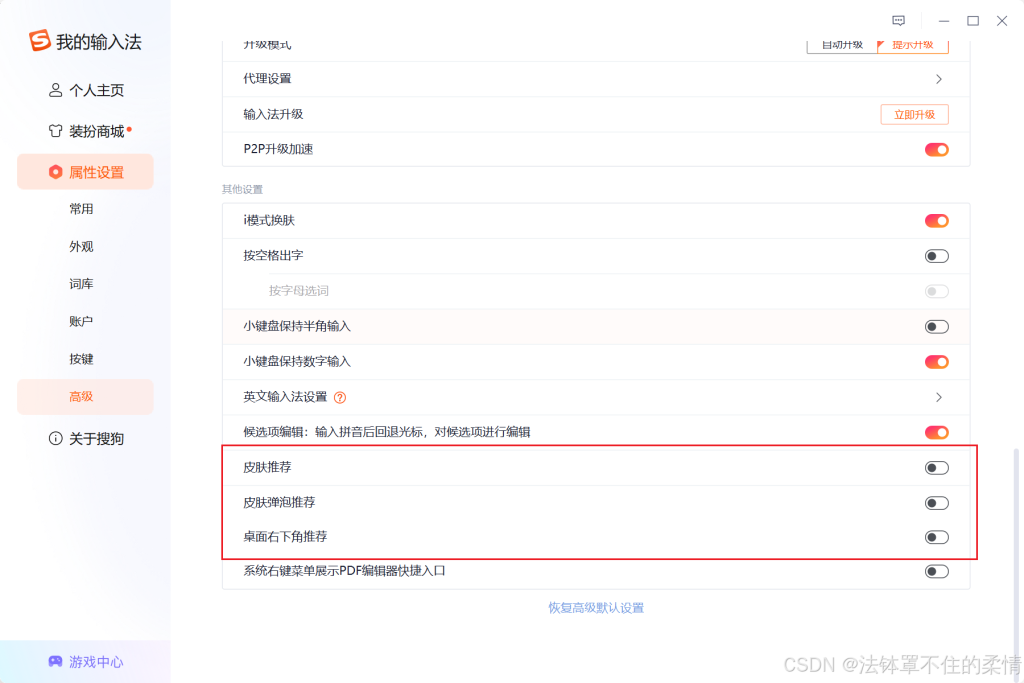Choose the 自动升级 upgrade mode
Image resolution: width=1024 pixels, height=683 pixels.
842,45
